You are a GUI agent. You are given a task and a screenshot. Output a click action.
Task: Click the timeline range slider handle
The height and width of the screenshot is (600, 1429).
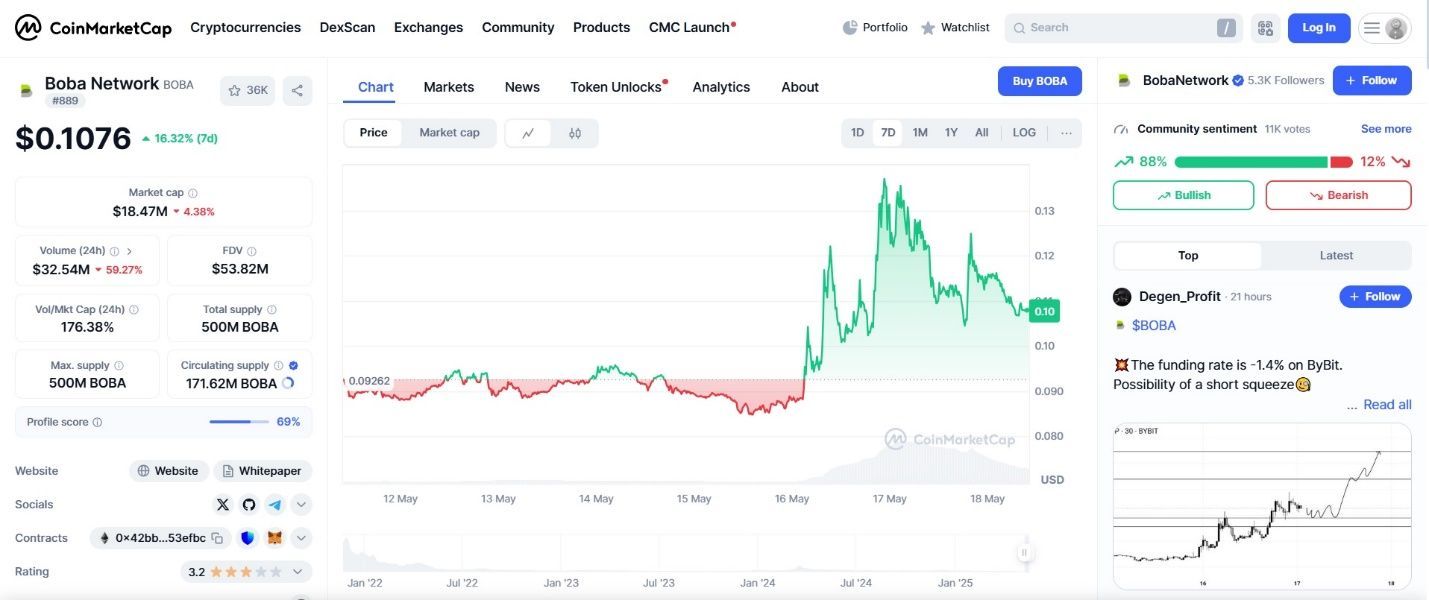coord(1024,553)
